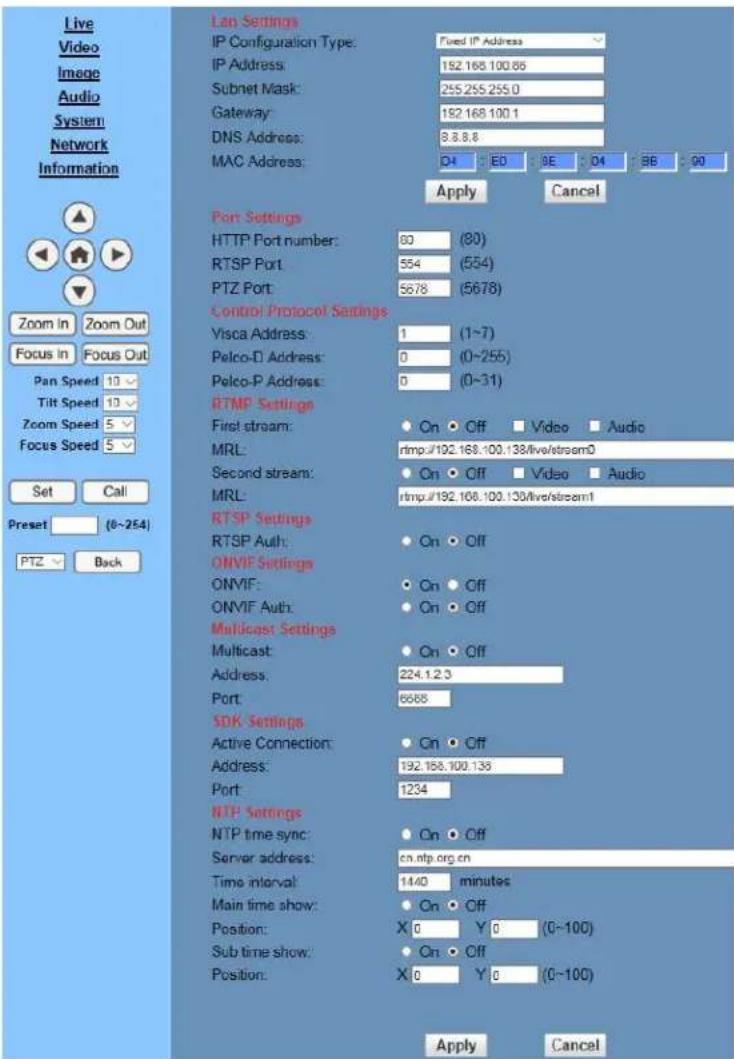This screenshot has height=1059, width=734.
Task: Enable Audio for Second stream
Action: 594,473
